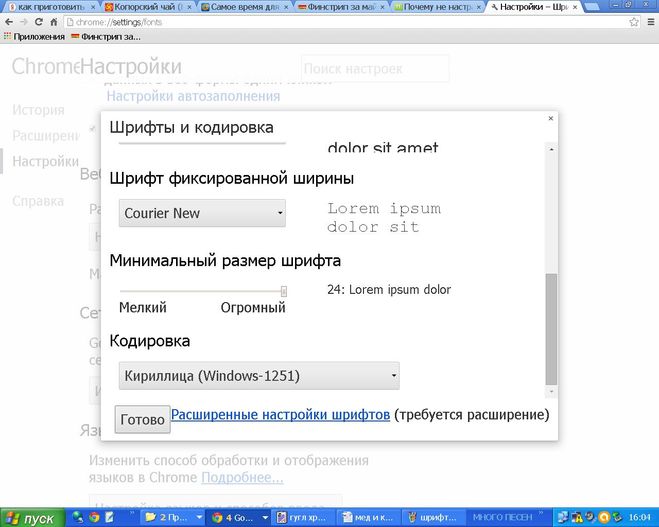Click the 16:04 taskbar clock
The image size is (659, 527).
(640, 517)
